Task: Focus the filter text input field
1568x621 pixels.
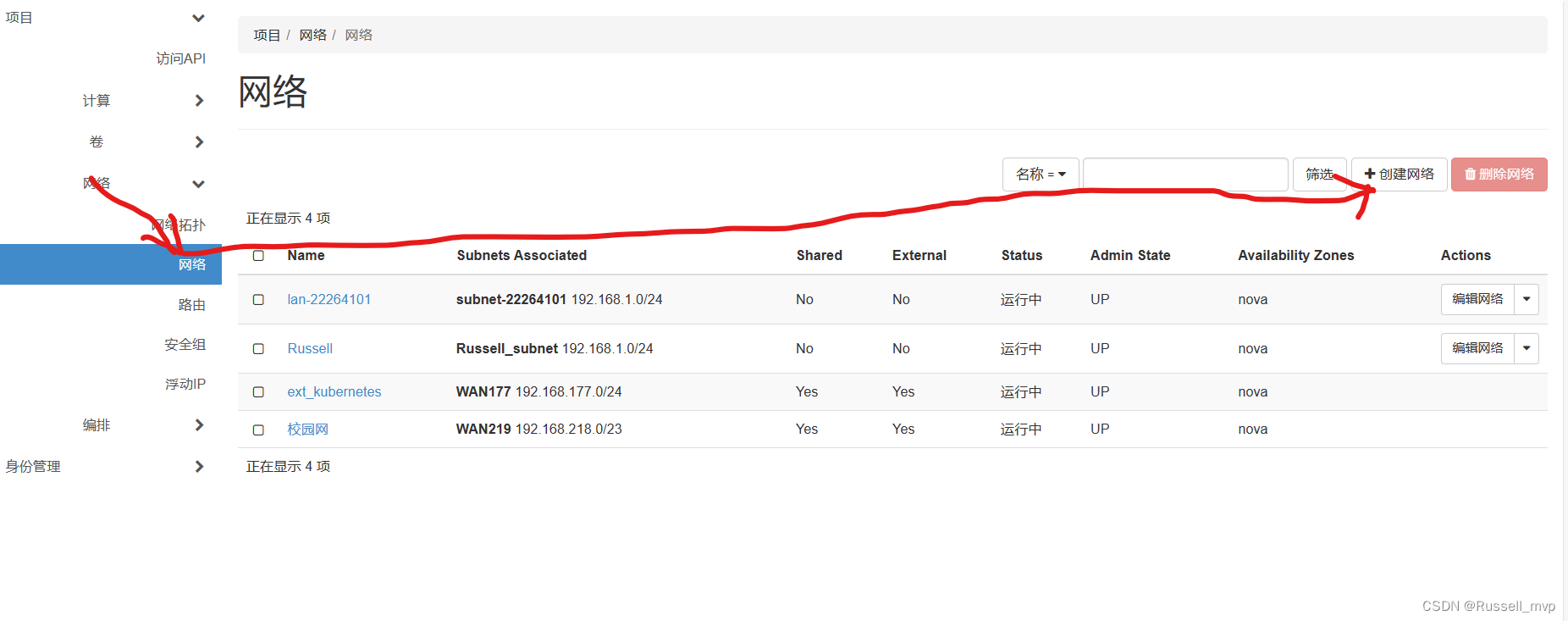Action: pos(1185,175)
